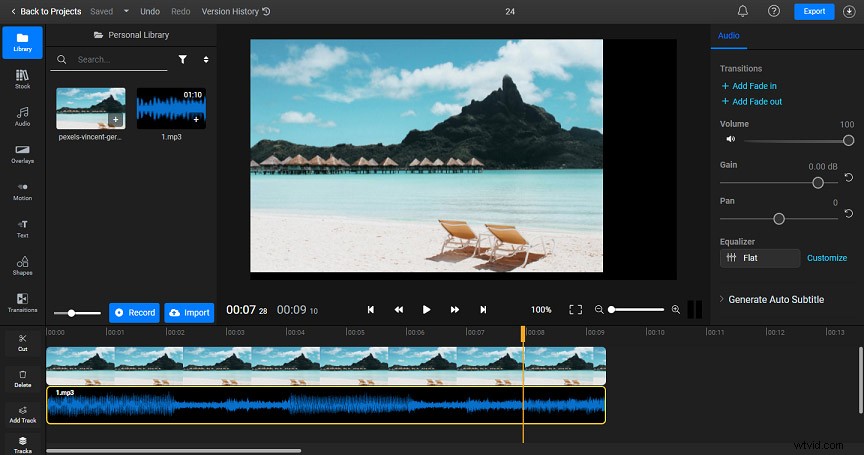Skip to the end of the video

point(483,310)
